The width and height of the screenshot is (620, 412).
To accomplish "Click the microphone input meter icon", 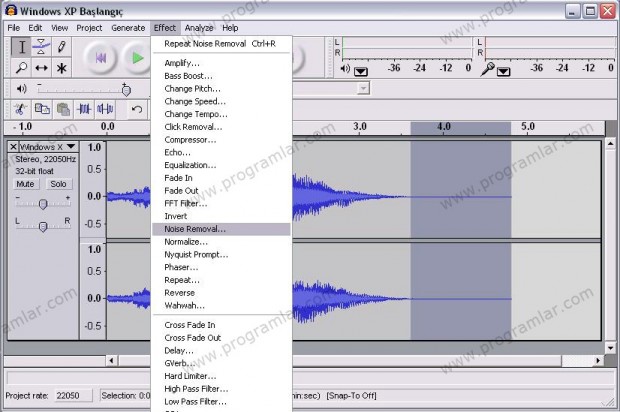I will point(488,69).
